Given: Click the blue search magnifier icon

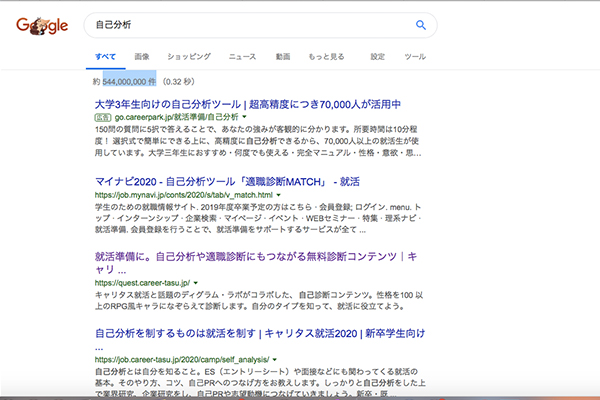Looking at the screenshot, I should pos(421,25).
